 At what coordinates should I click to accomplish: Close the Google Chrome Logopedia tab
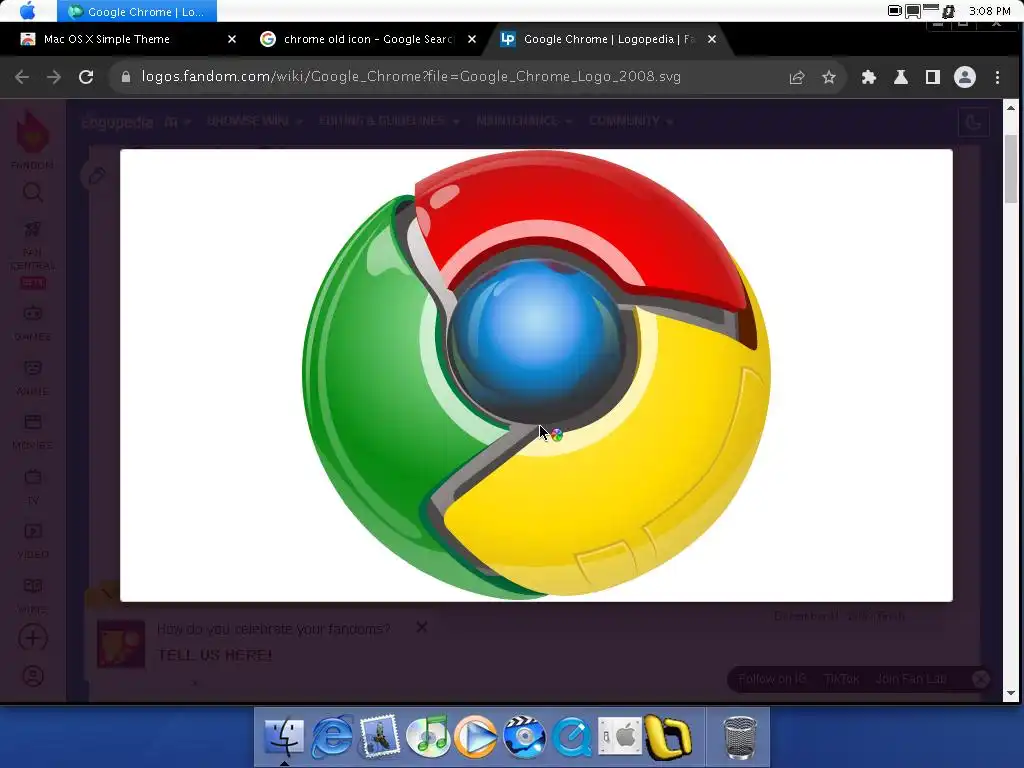click(712, 39)
